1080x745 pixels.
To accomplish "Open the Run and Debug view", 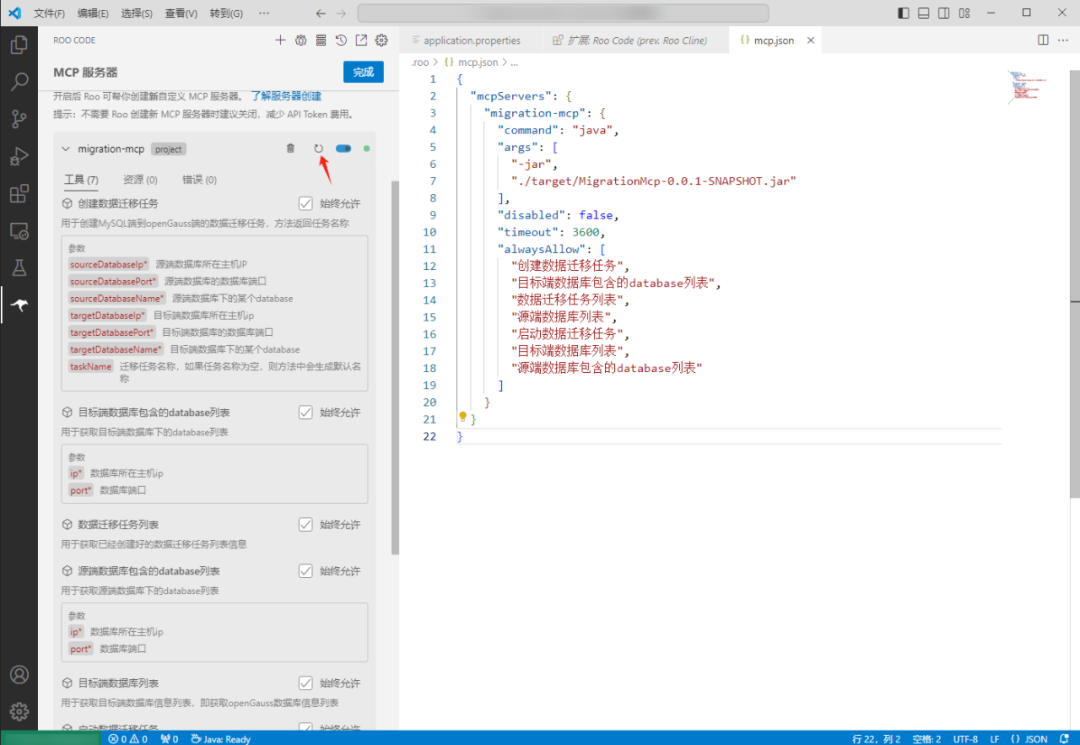I will click(19, 156).
